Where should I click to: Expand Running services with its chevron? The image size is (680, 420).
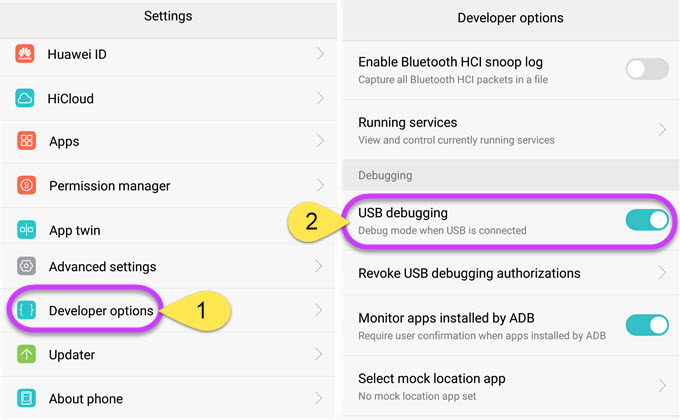(x=662, y=130)
